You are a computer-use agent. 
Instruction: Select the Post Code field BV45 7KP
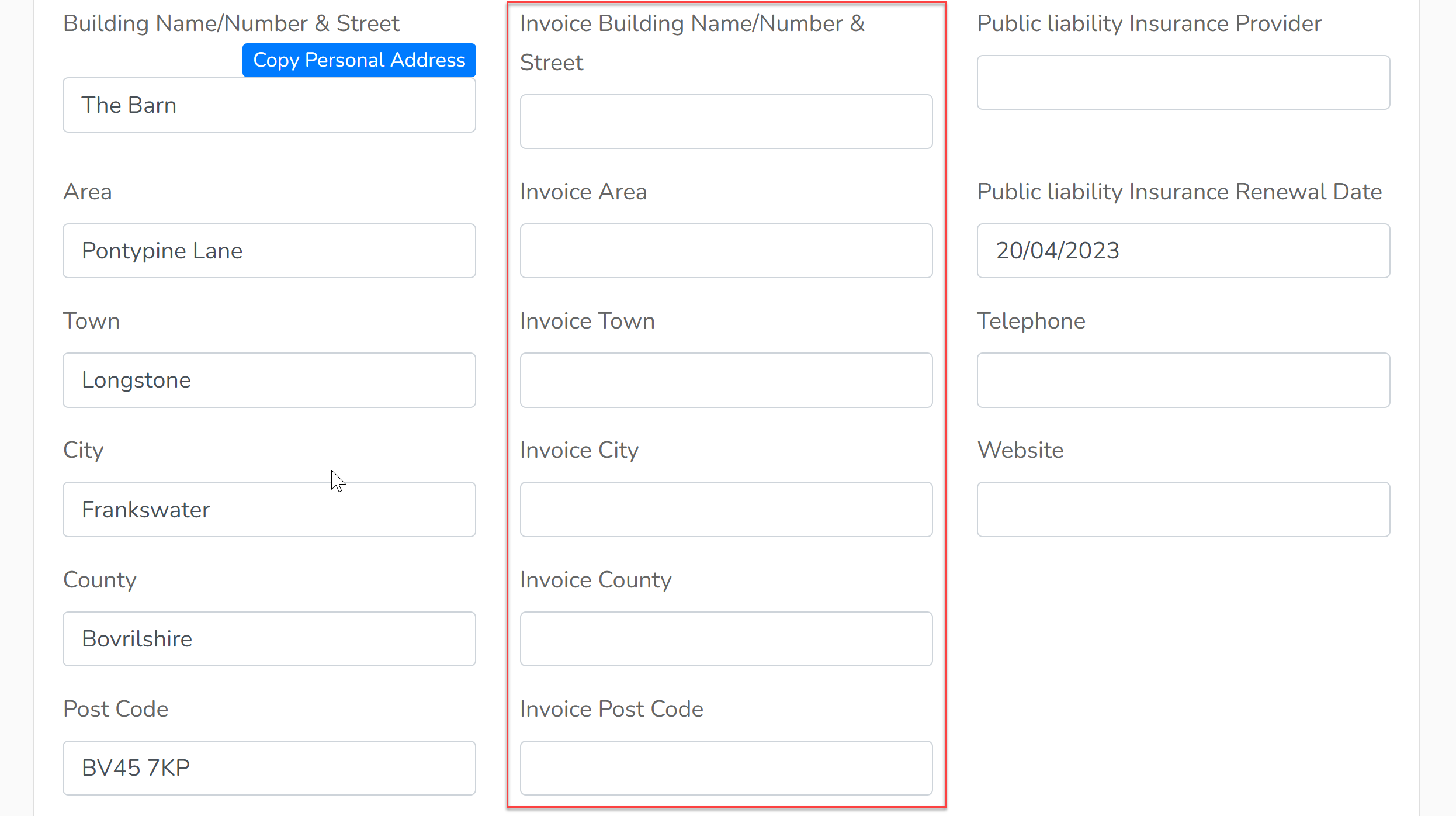click(x=269, y=768)
